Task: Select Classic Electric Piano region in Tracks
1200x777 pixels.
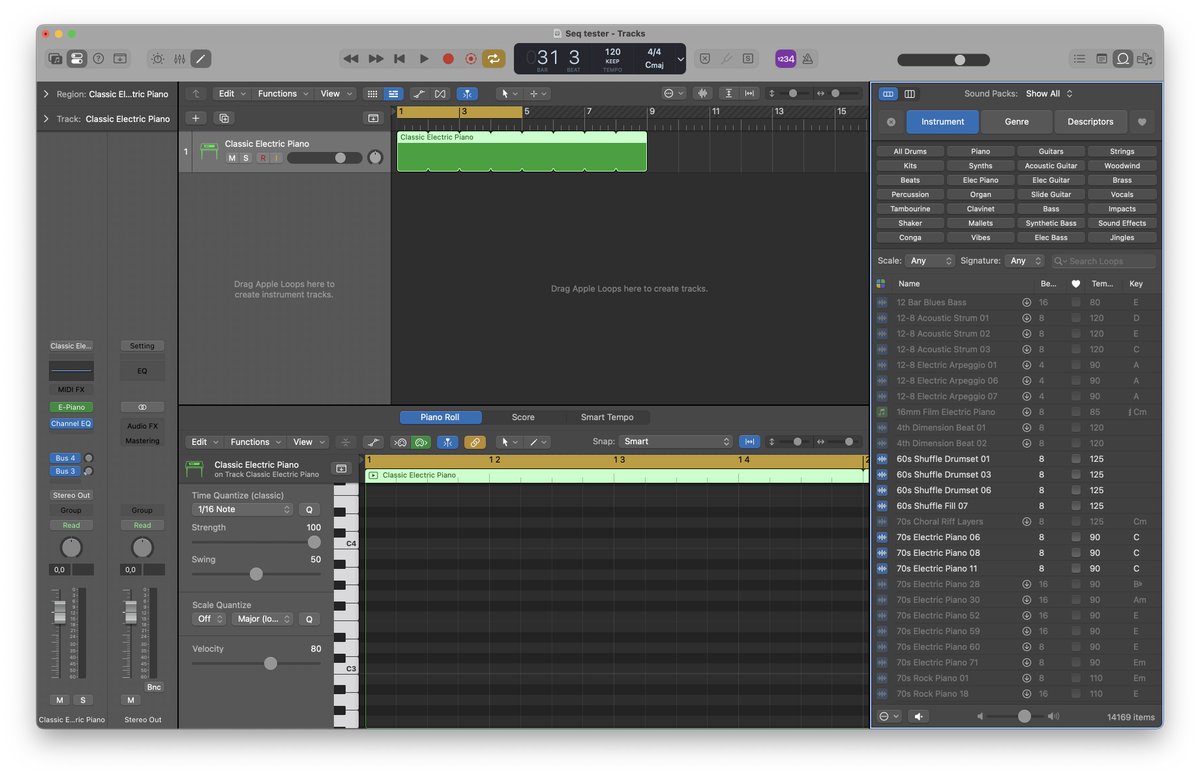Action: coord(522,151)
